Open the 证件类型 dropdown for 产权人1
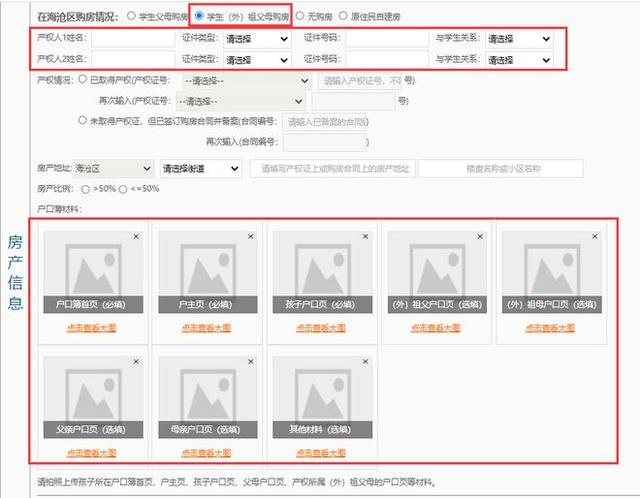 coord(258,39)
